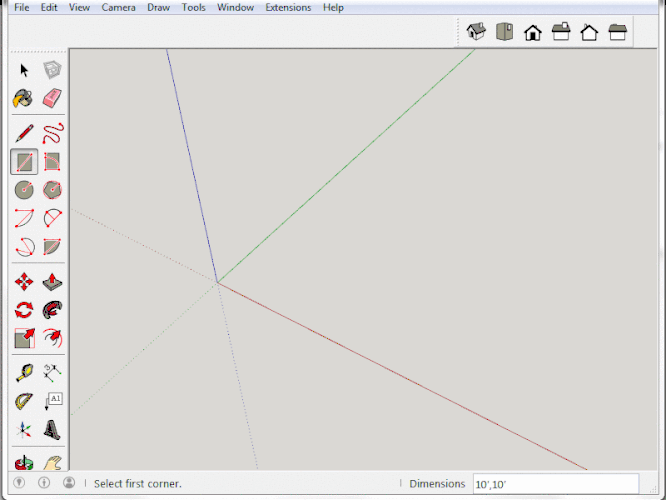
Task: Switch to Front view house icon
Action: pyautogui.click(x=533, y=32)
